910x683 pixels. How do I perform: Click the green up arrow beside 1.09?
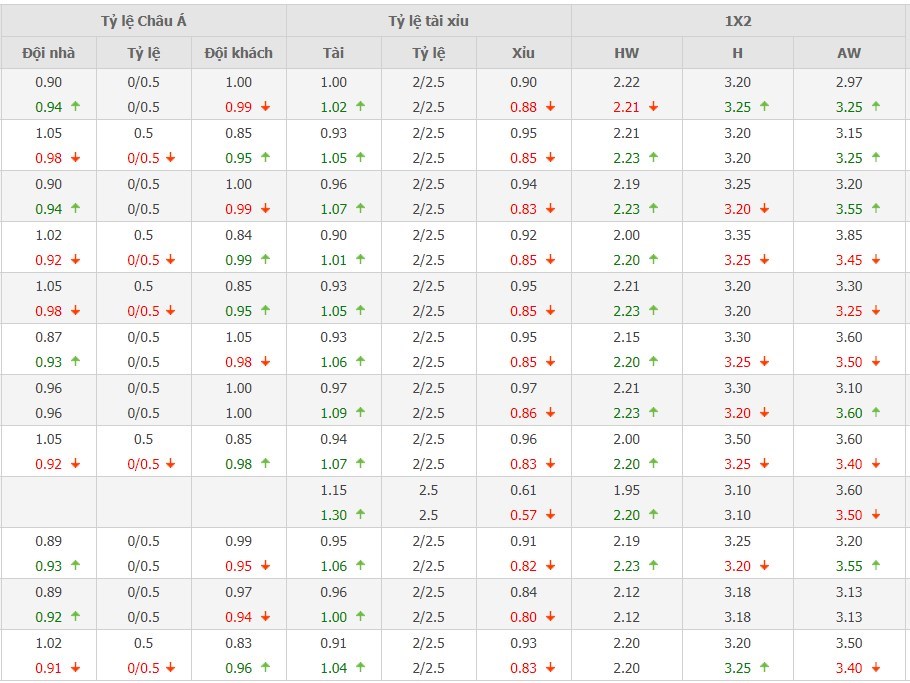[x=360, y=413]
